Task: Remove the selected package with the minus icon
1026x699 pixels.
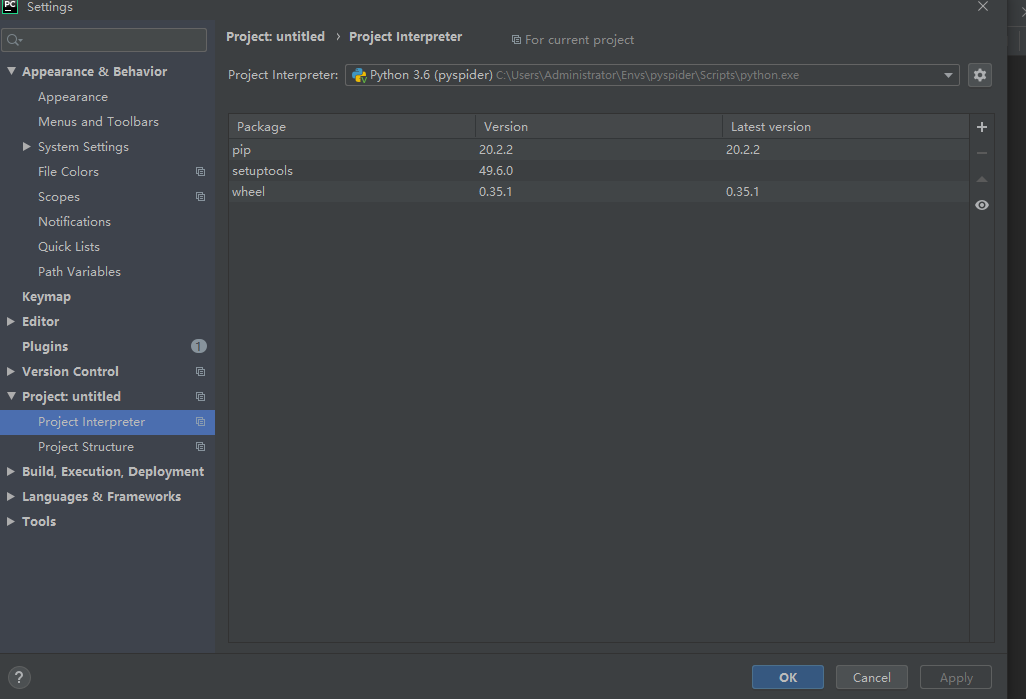Action: (982, 153)
